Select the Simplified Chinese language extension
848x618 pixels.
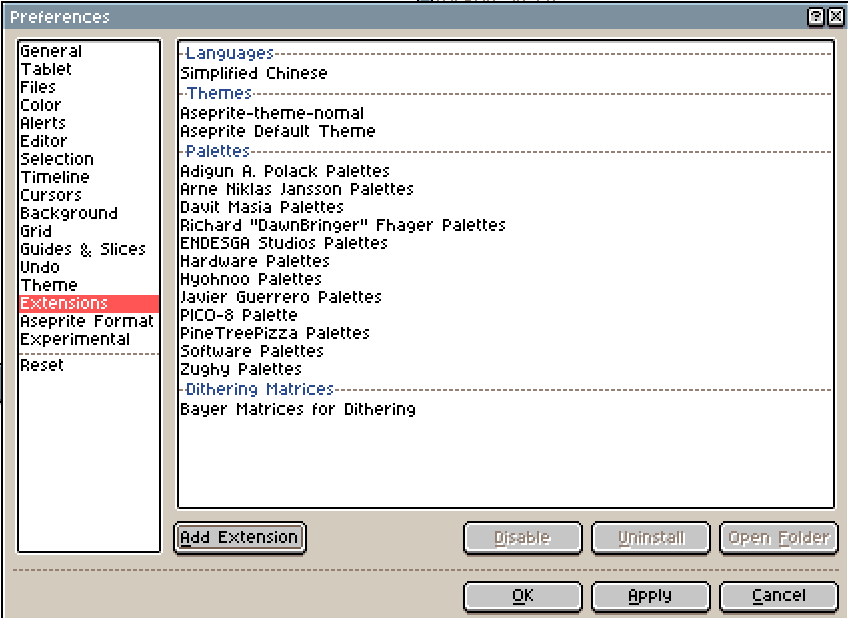click(x=506, y=73)
